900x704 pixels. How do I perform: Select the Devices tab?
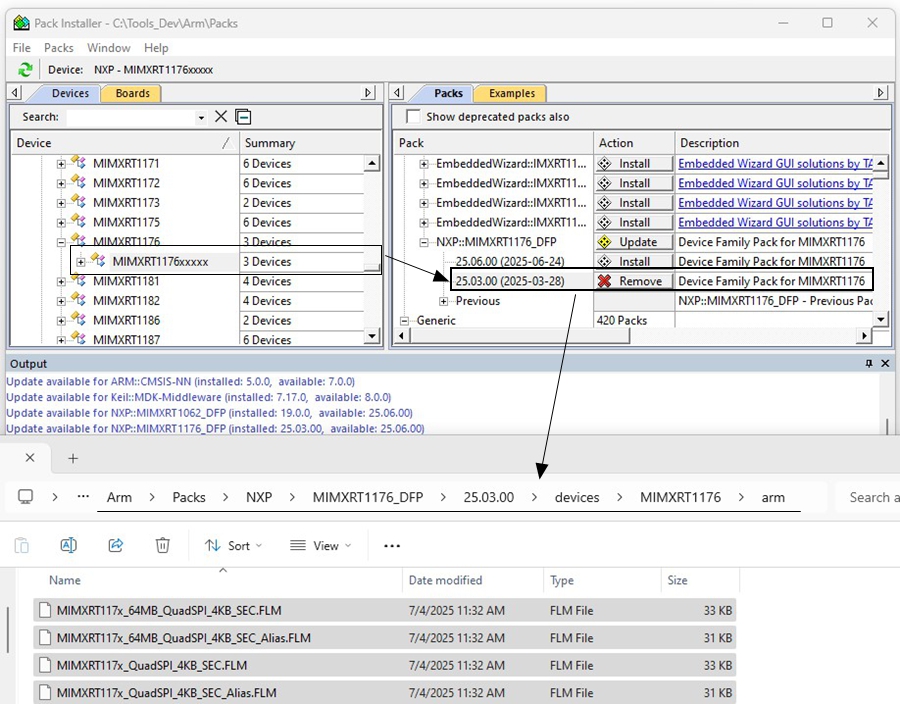[70, 93]
